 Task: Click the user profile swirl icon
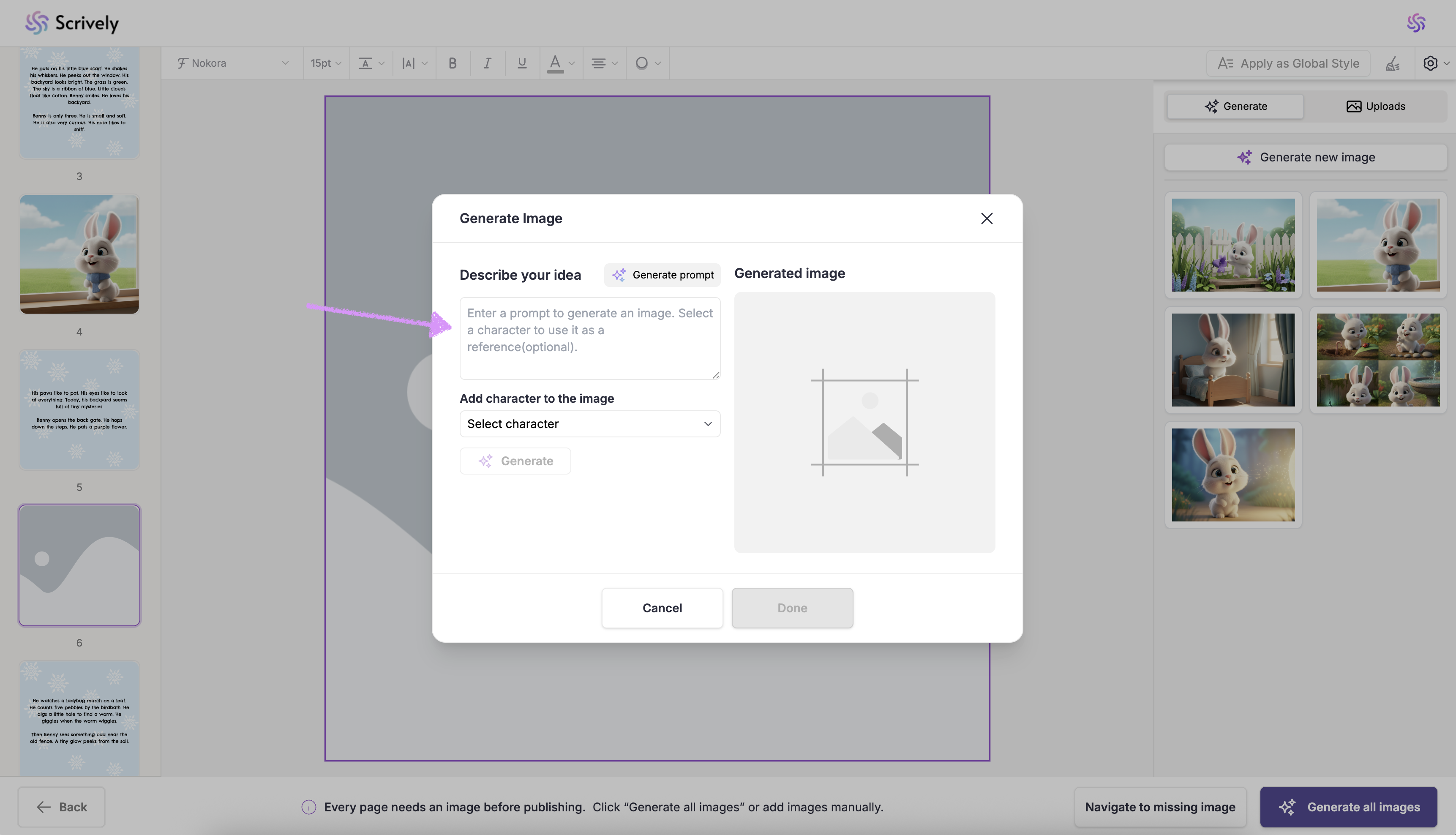pos(1416,23)
